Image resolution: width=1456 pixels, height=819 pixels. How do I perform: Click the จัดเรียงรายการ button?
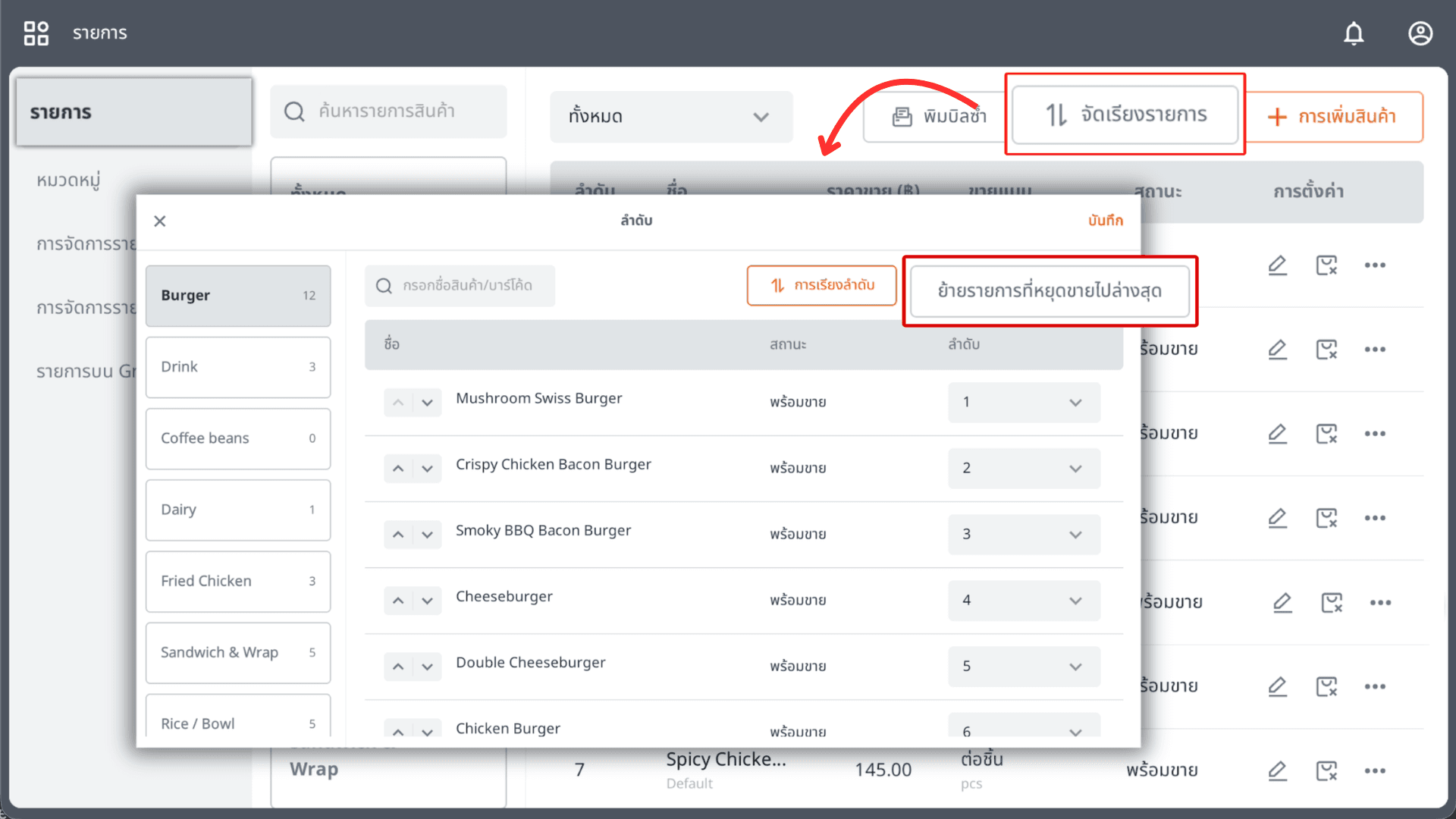(1125, 115)
